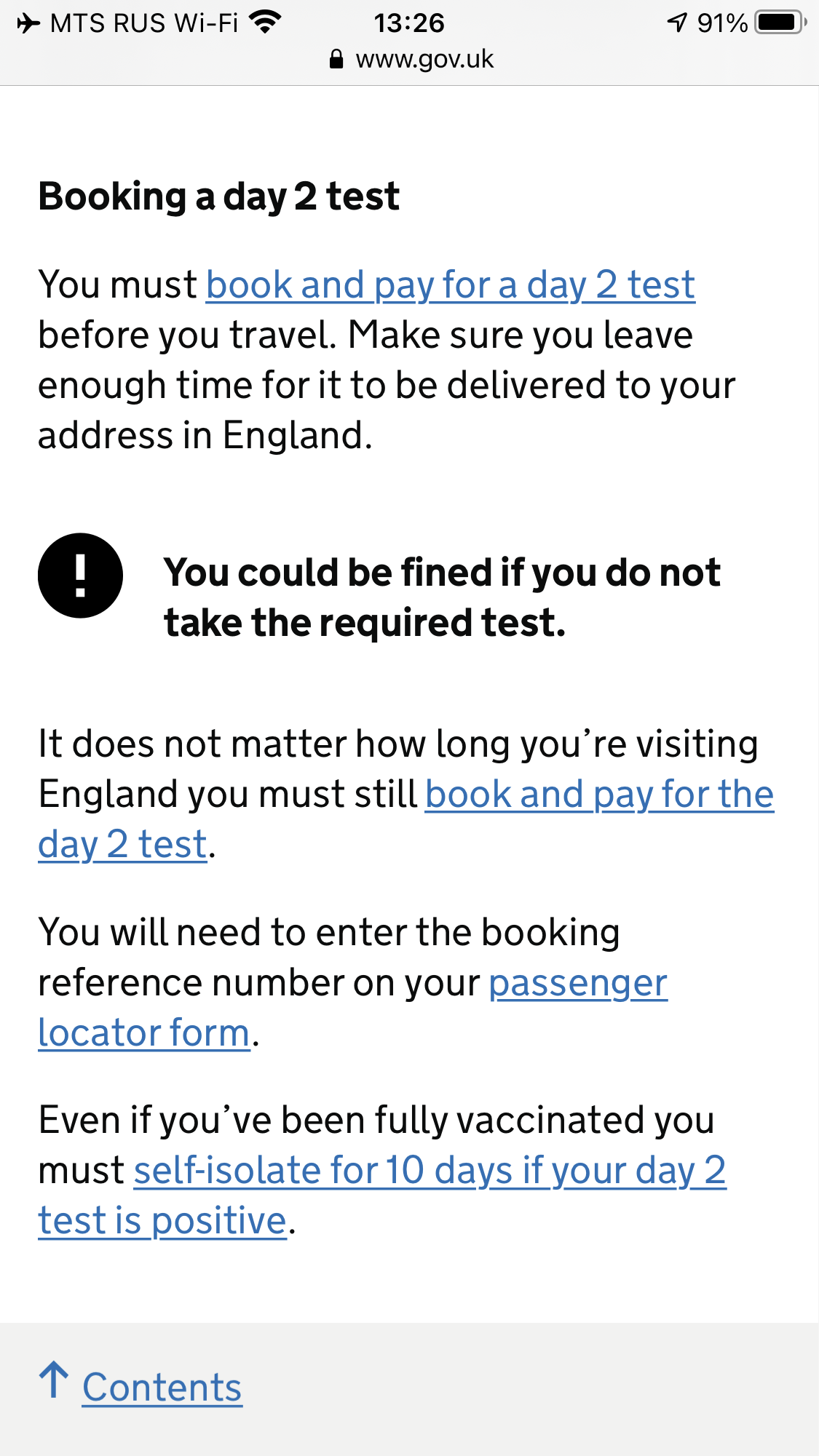The height and width of the screenshot is (1456, 819).
Task: Tap the Wi-Fi signal icon
Action: (265, 23)
